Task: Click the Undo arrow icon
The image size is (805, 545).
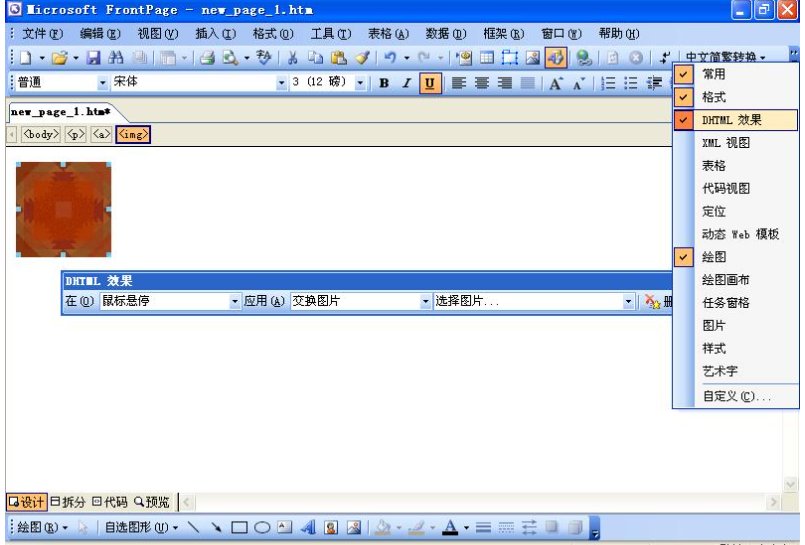Action: point(390,57)
